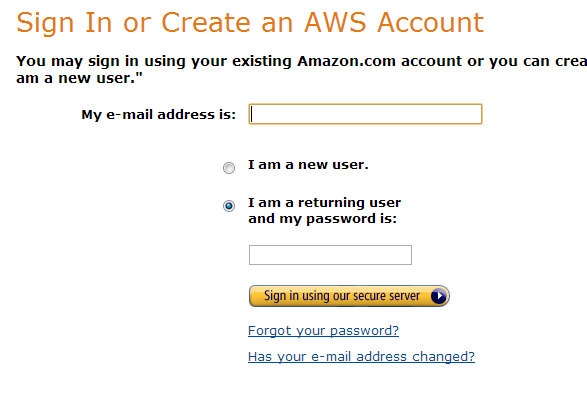This screenshot has height=395, width=587.
Task: Focus the password input field
Action: click(330, 255)
